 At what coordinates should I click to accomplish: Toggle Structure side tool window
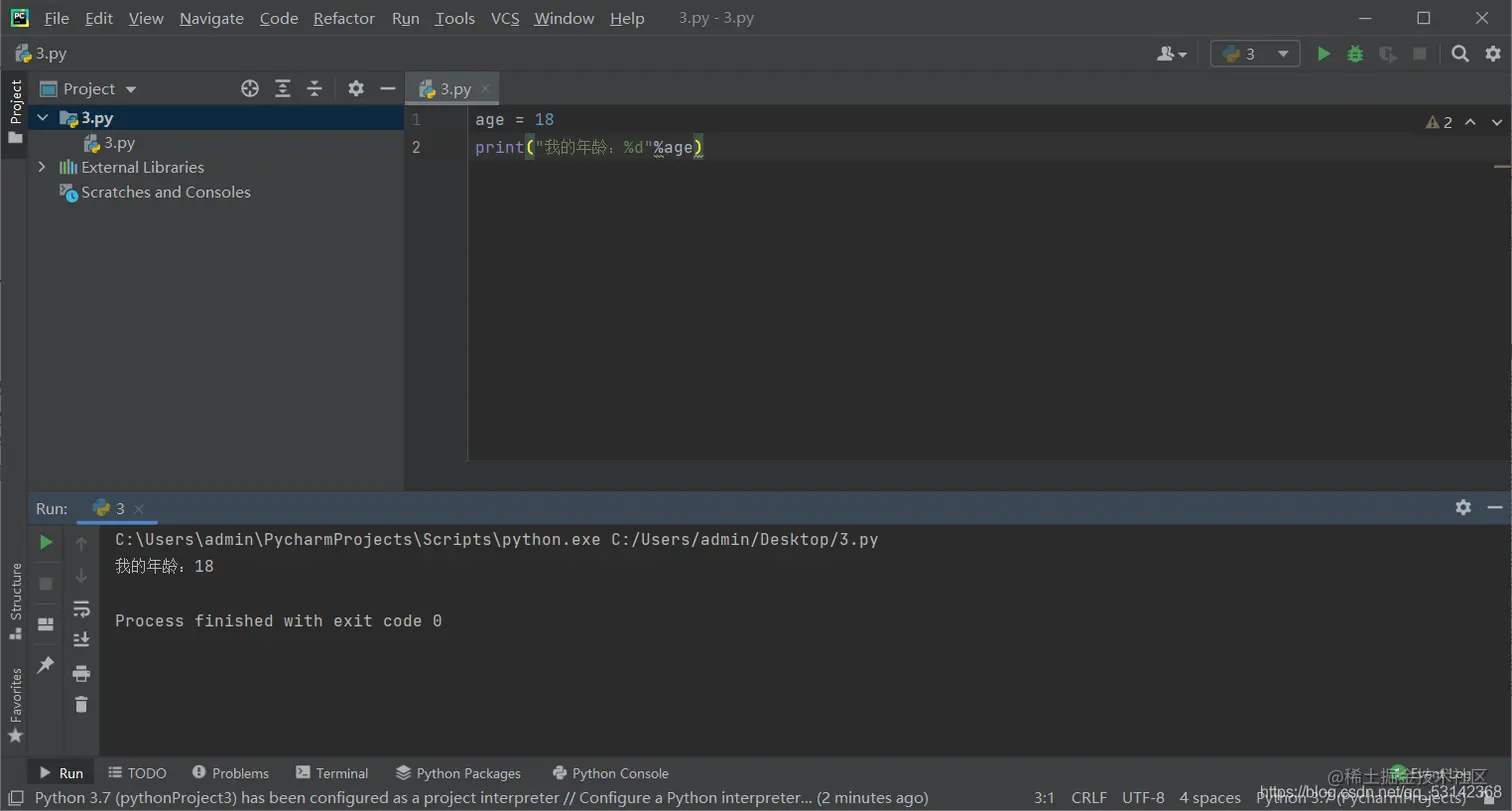click(15, 601)
